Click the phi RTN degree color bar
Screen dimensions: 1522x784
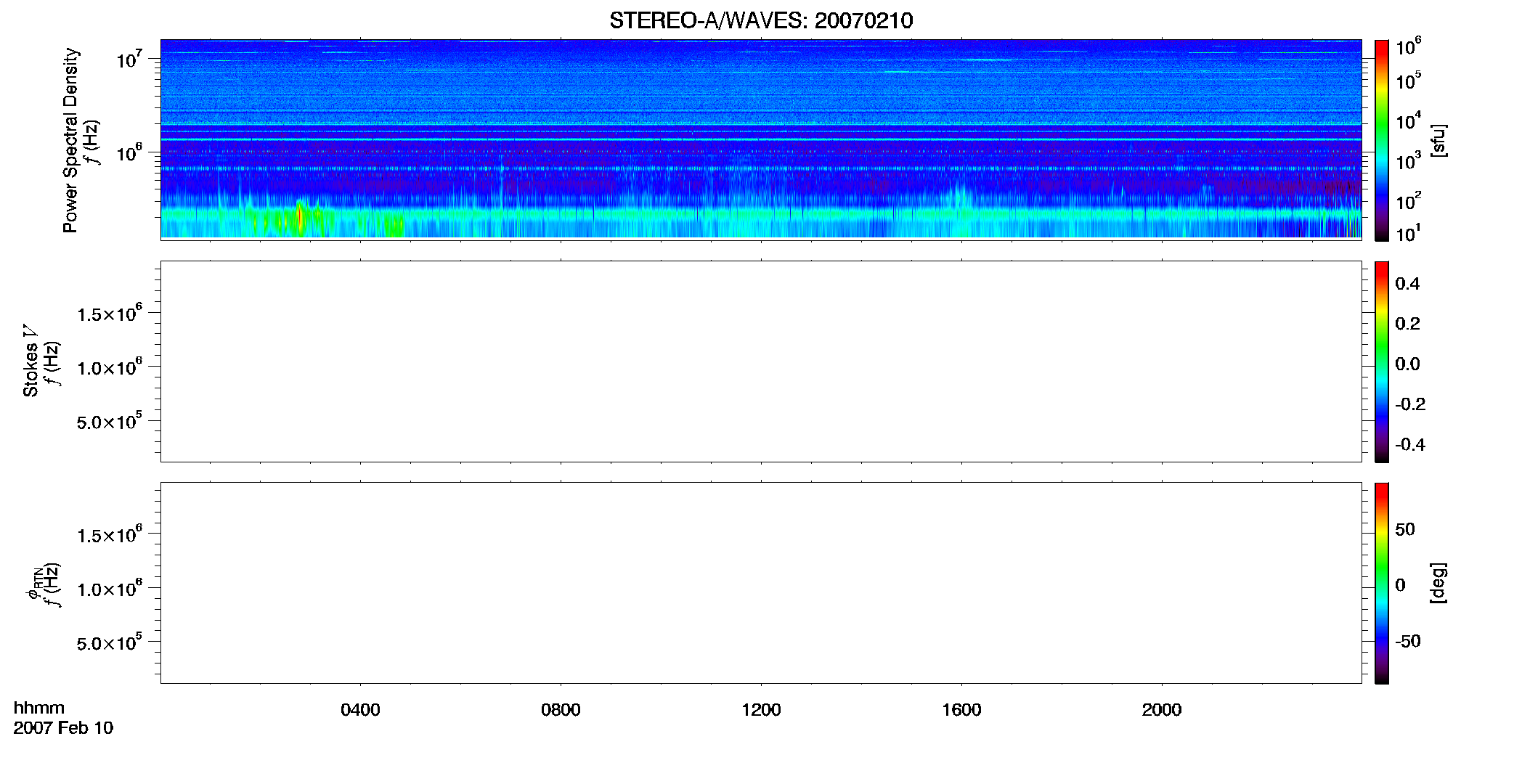1382,583
